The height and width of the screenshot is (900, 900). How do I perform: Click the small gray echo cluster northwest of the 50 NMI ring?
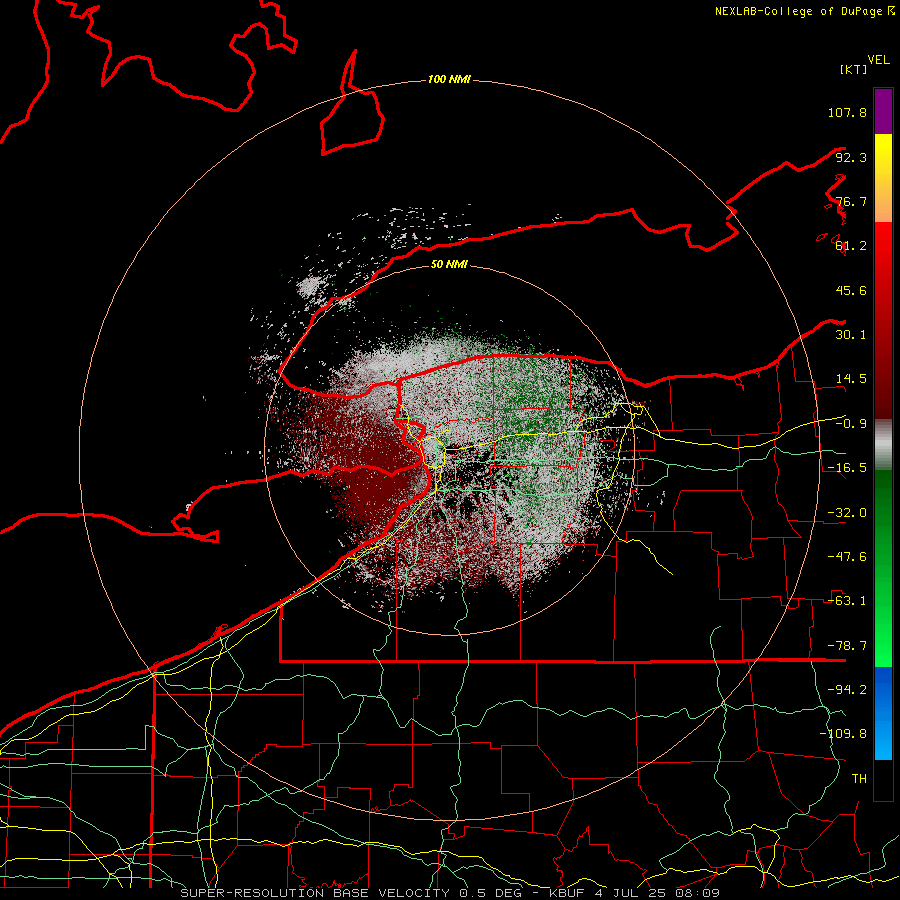tap(313, 285)
